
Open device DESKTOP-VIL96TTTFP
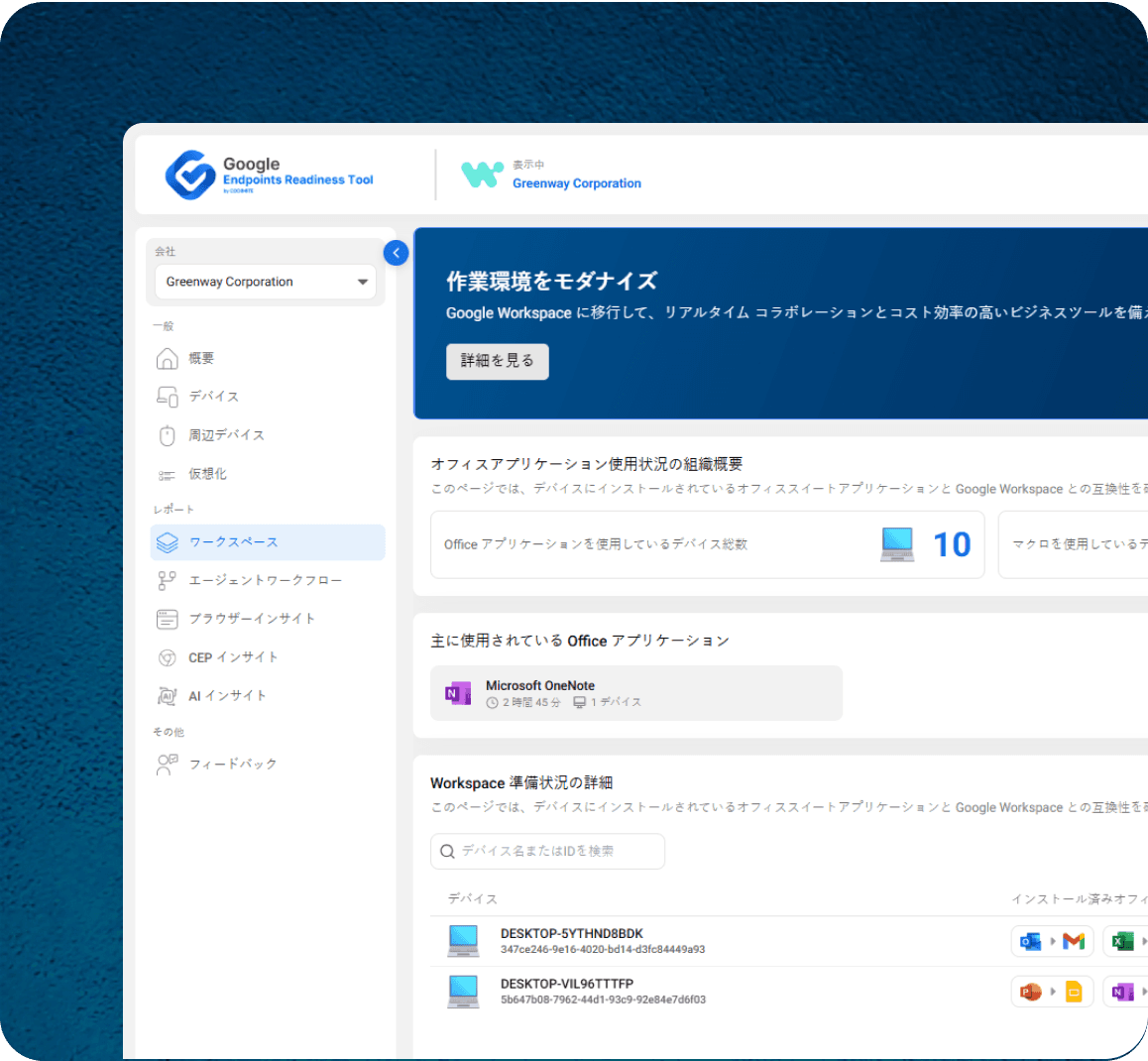pos(567,985)
